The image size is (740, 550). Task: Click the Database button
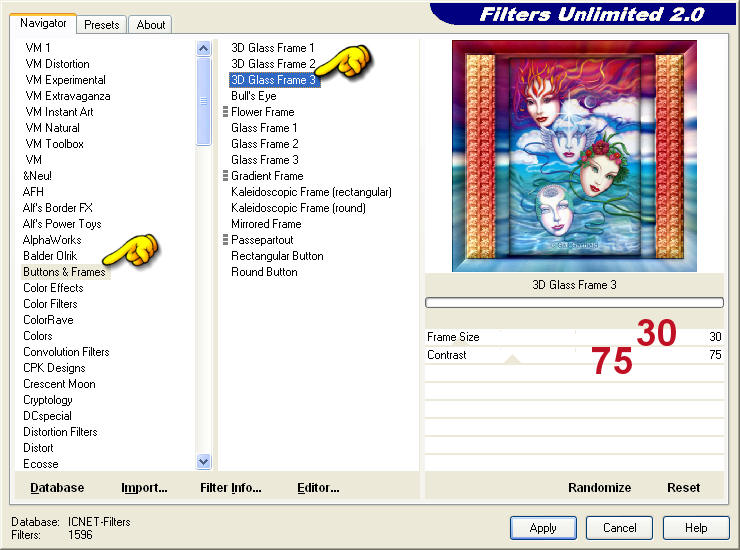(57, 488)
